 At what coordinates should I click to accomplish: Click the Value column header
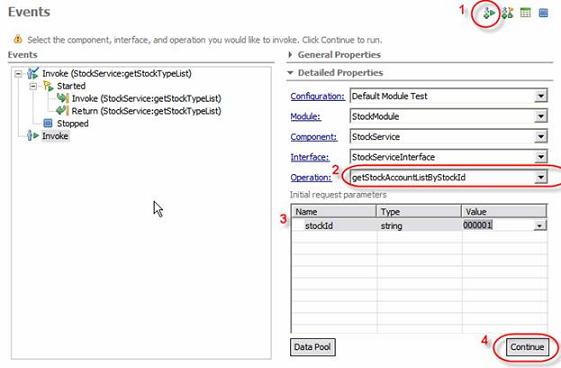click(x=504, y=211)
